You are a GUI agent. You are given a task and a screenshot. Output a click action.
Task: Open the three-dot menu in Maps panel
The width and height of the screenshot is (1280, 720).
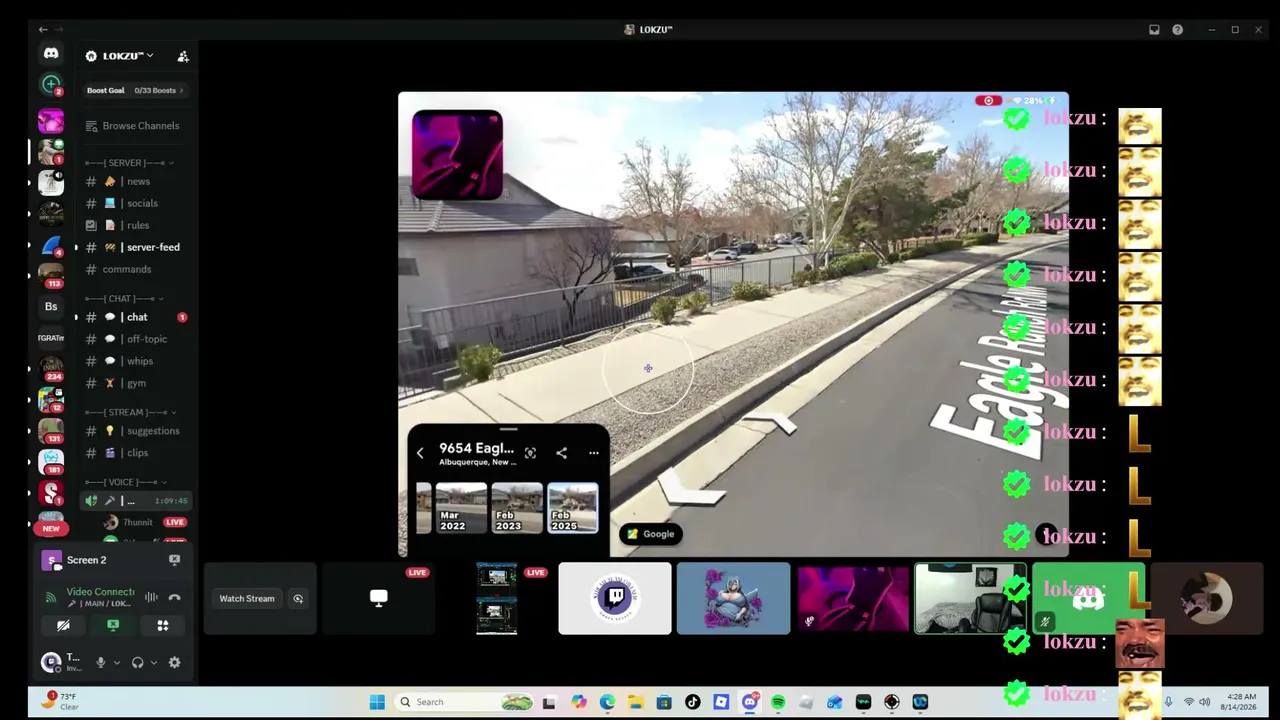[593, 453]
